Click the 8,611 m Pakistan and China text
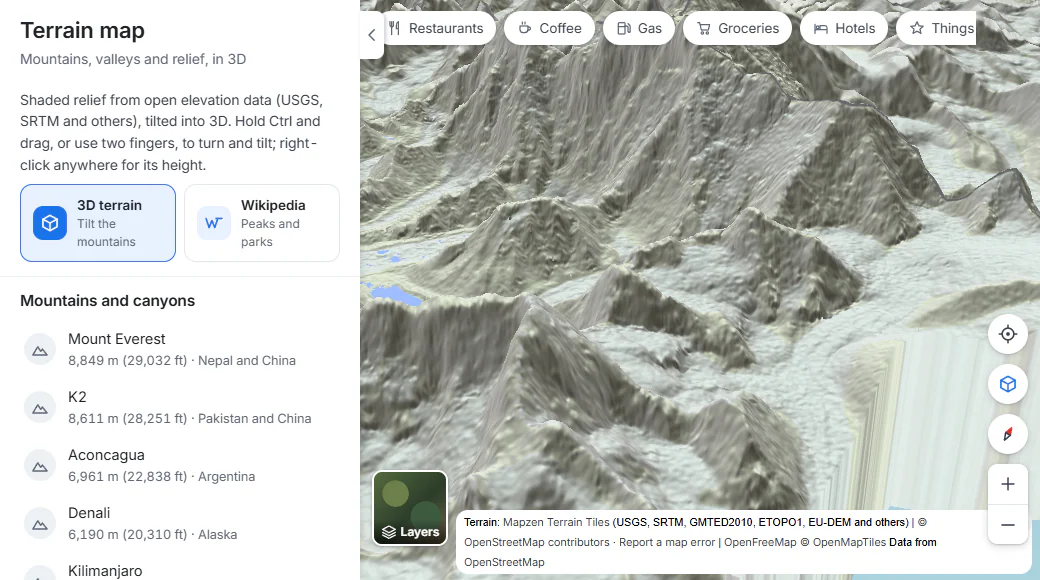1040x580 pixels. (x=190, y=419)
